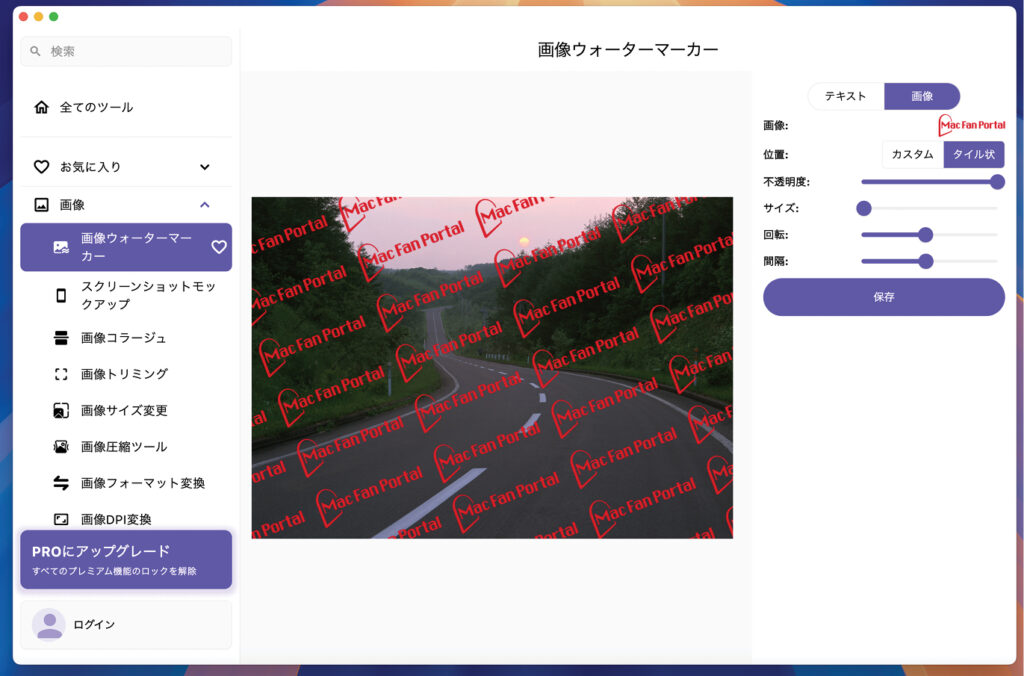The height and width of the screenshot is (676, 1024).
Task: Open the 画像DPI変換 tool
Action: [126, 519]
